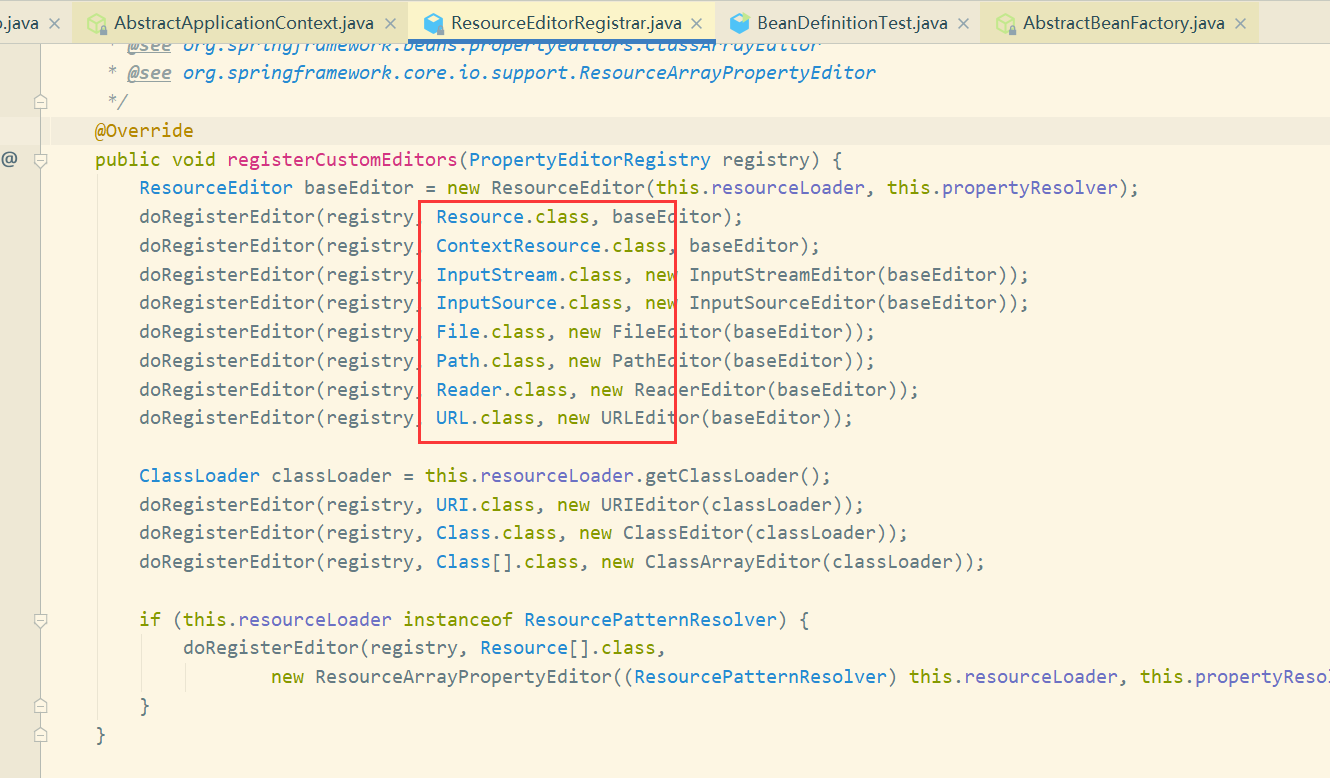Viewport: 1330px width, 778px height.
Task: Click URI.class argument
Action: (485, 505)
